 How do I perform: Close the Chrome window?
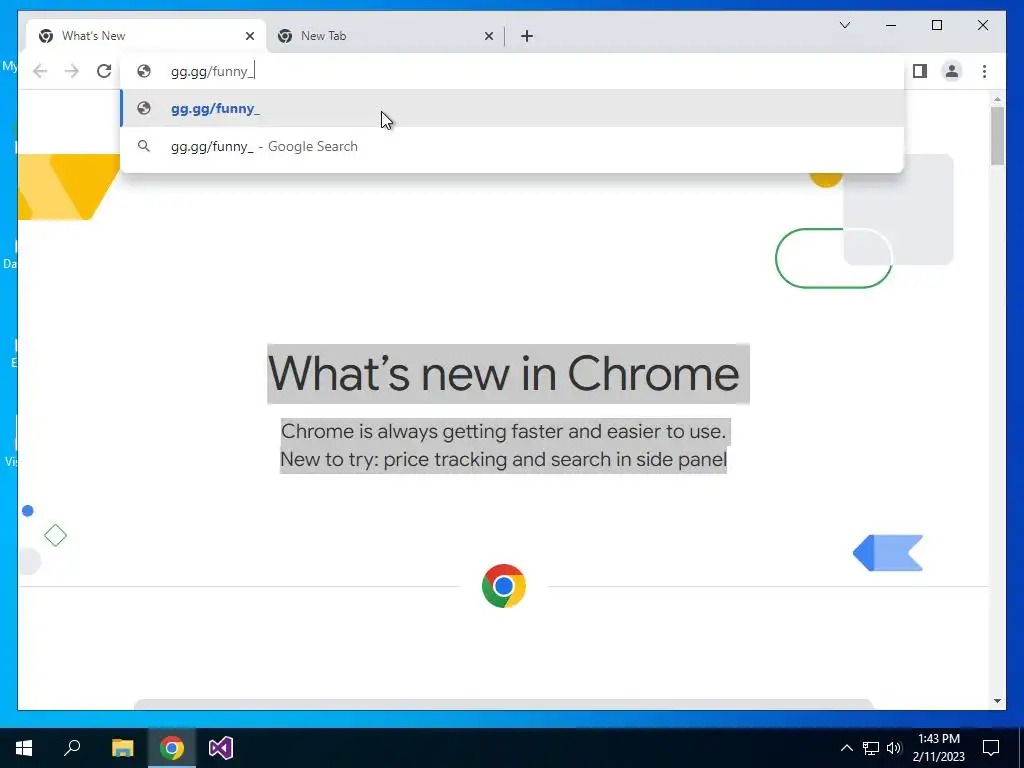[x=982, y=25]
